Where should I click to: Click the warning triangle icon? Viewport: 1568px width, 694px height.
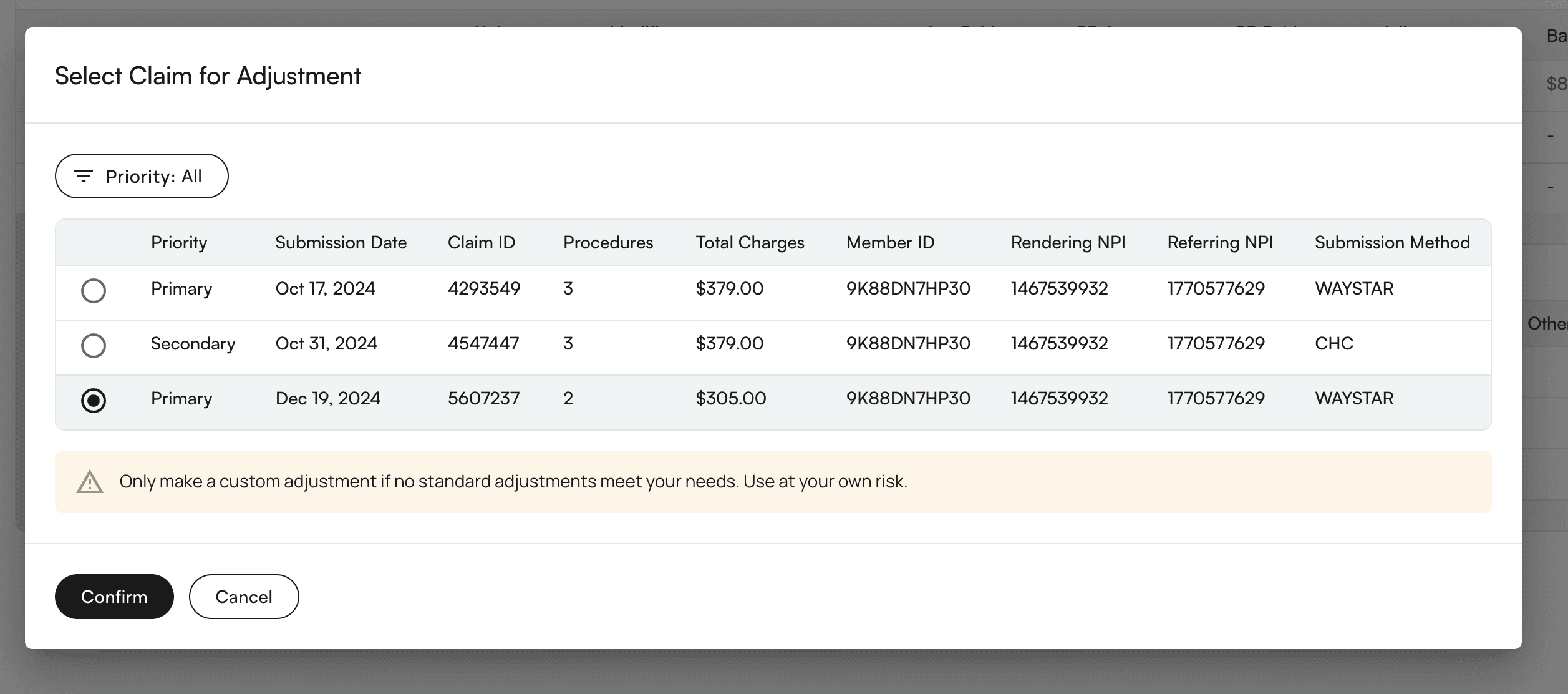click(x=90, y=482)
